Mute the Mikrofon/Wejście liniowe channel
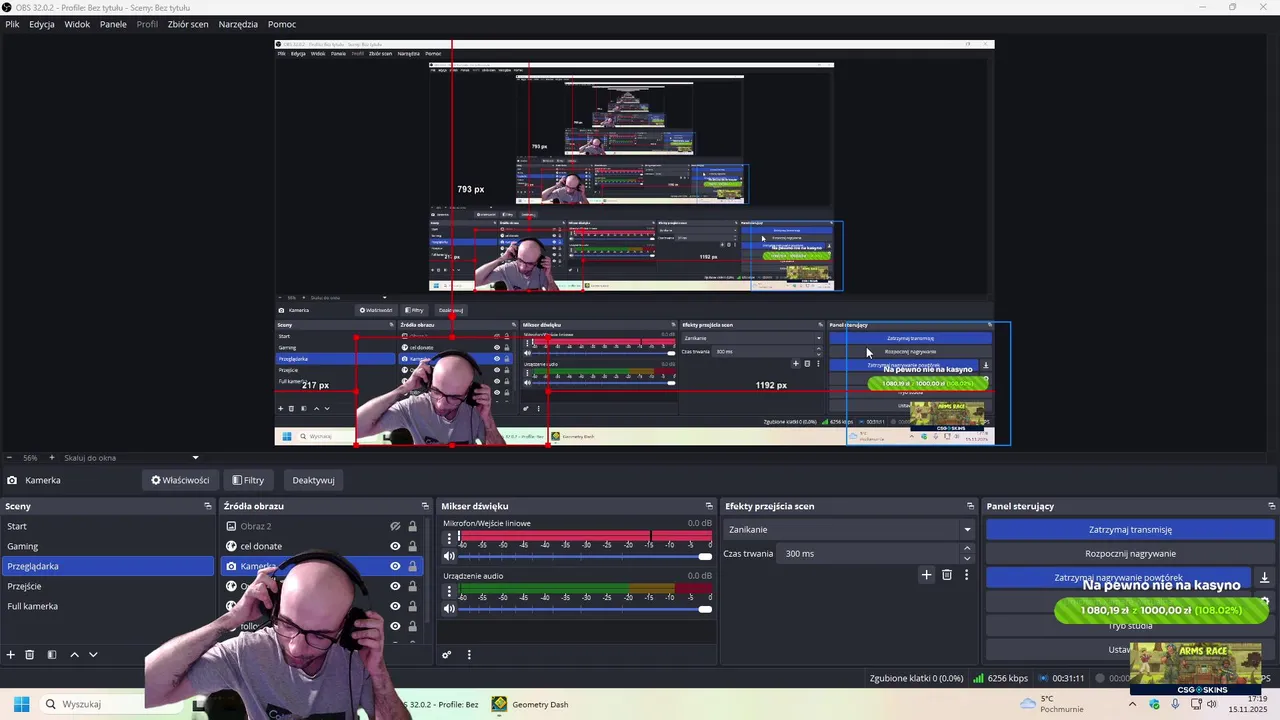The width and height of the screenshot is (1280, 720). [449, 556]
